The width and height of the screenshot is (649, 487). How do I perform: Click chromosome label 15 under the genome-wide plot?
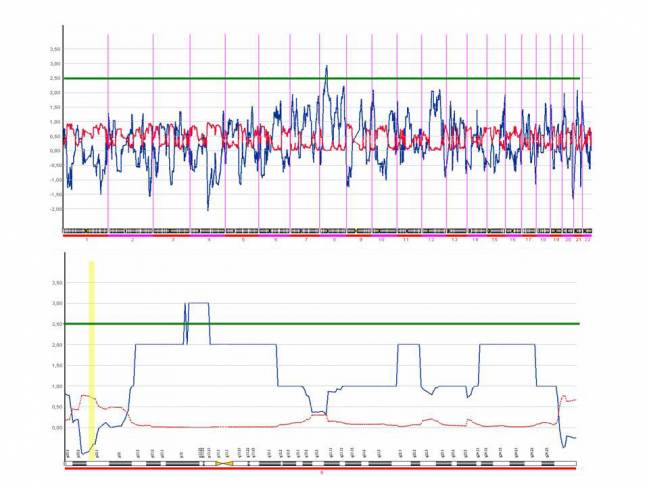tap(495, 240)
